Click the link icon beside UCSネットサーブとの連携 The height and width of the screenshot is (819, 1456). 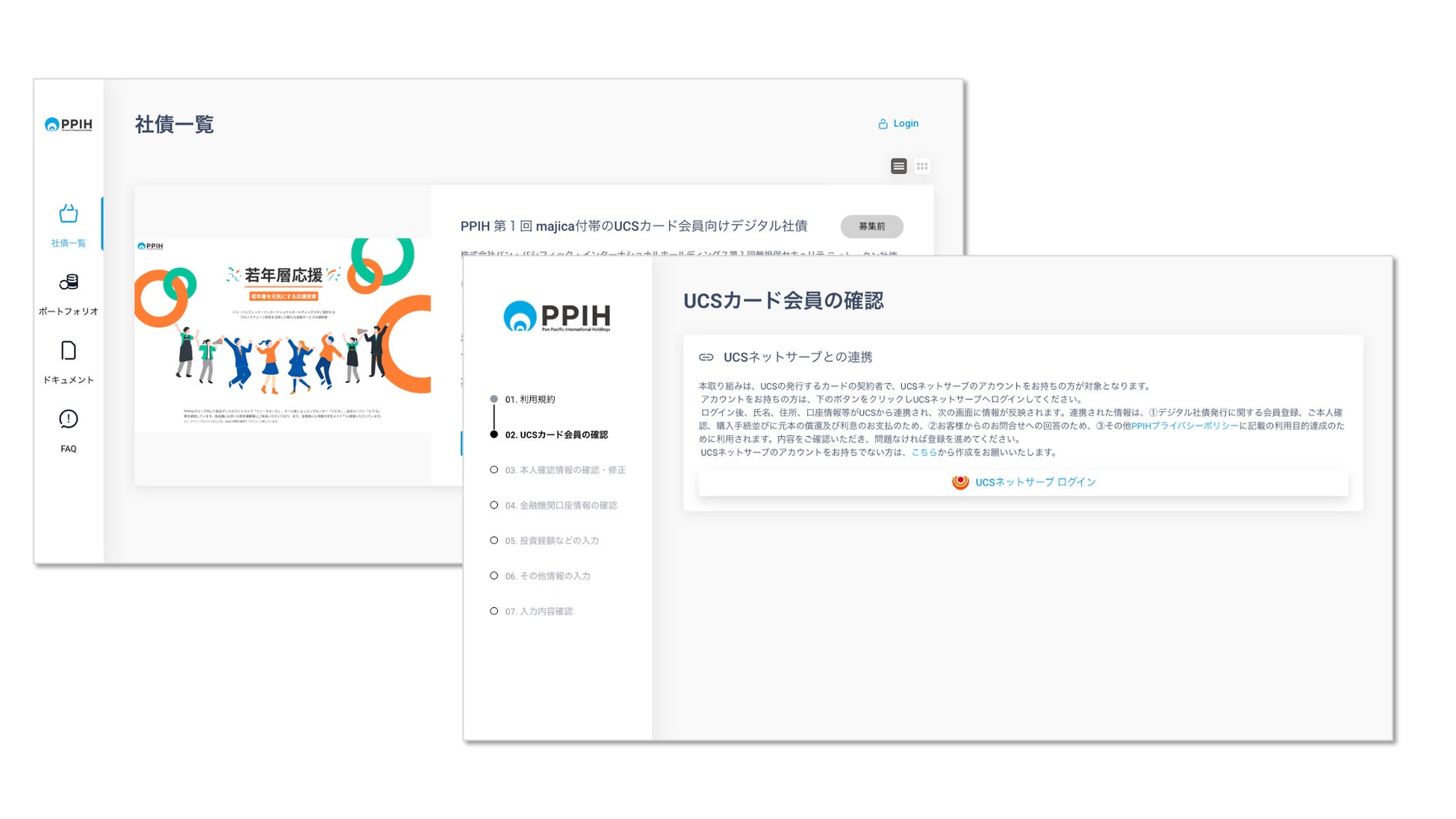[x=706, y=358]
